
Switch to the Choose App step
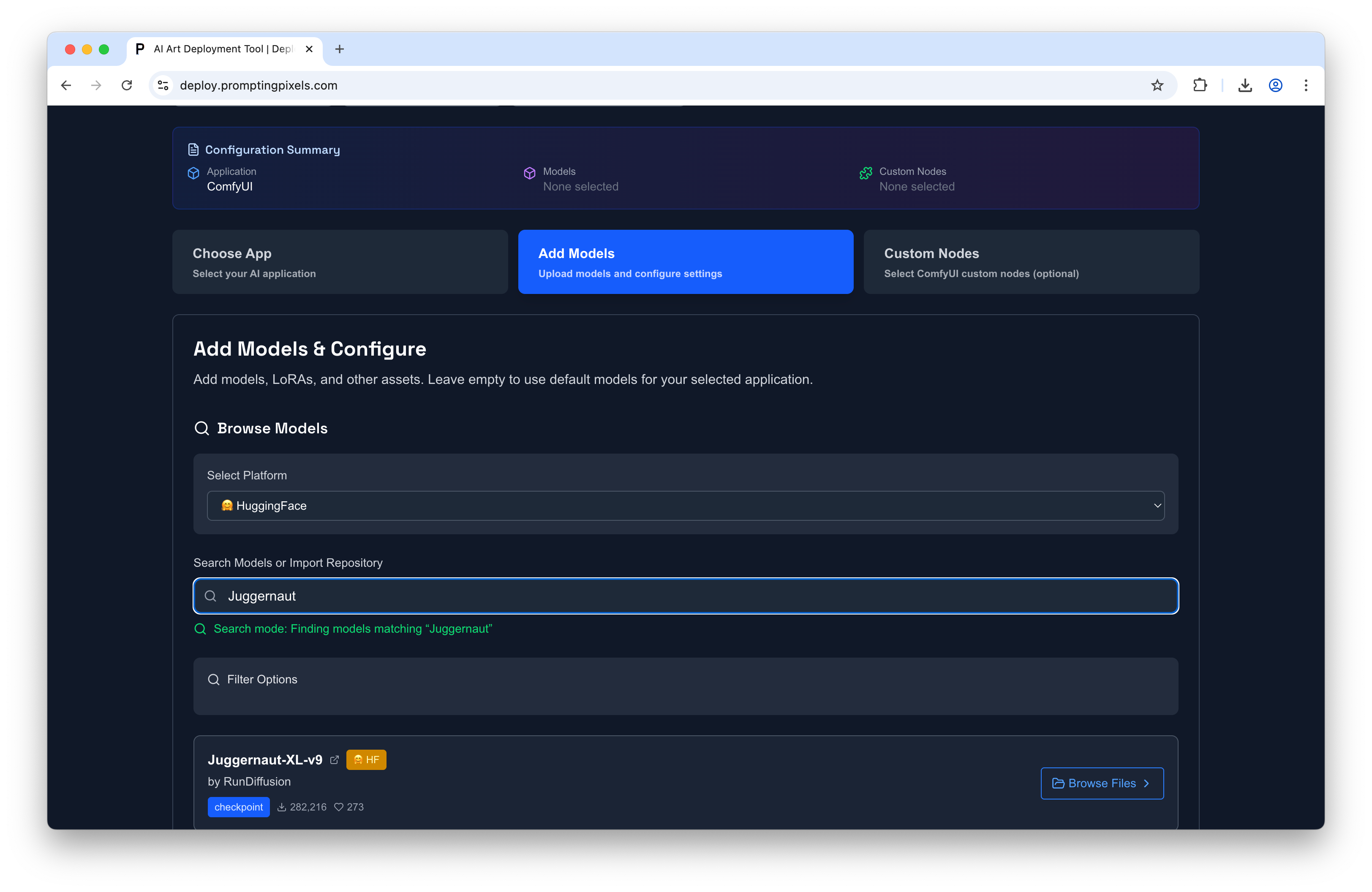point(340,261)
